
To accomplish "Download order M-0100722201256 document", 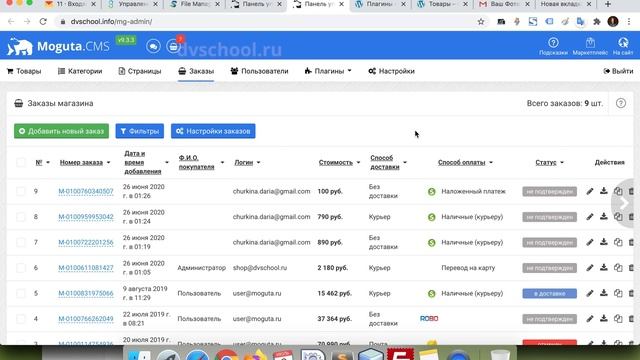I will point(604,242).
